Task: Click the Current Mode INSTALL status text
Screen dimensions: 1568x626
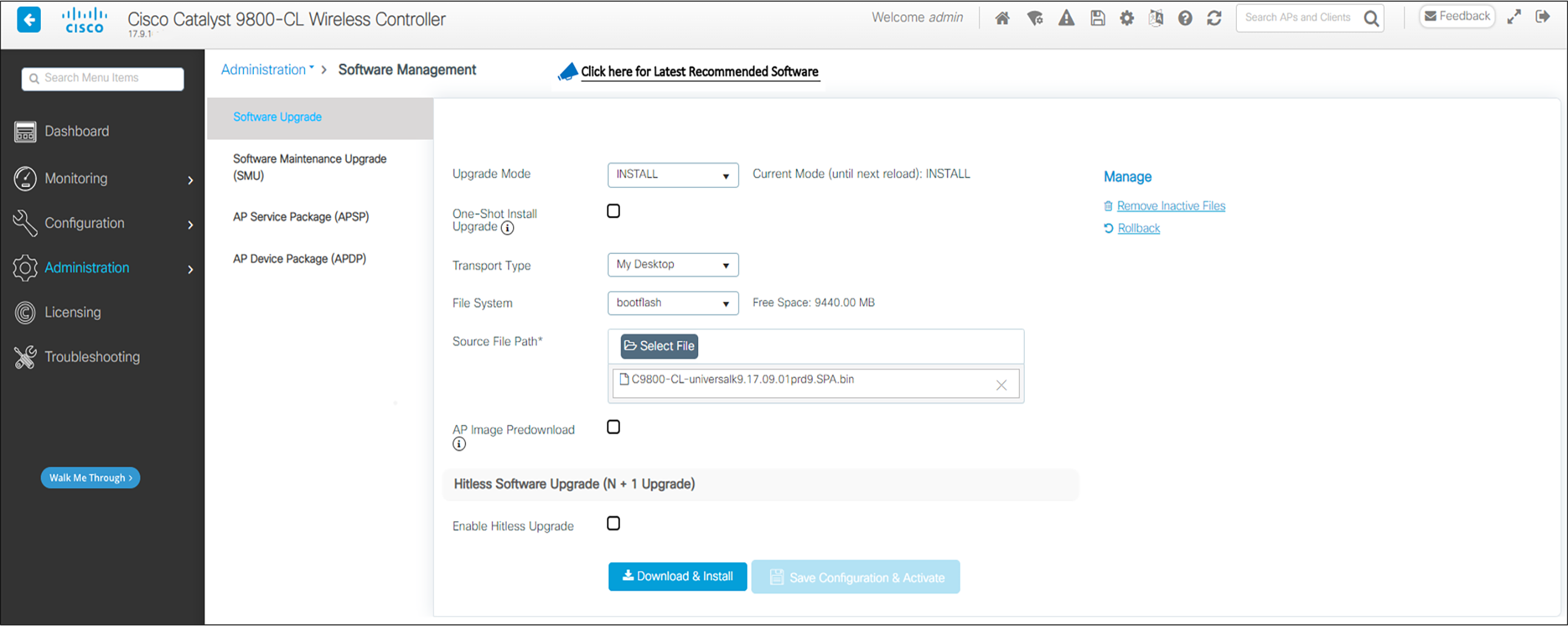Action: click(x=861, y=174)
